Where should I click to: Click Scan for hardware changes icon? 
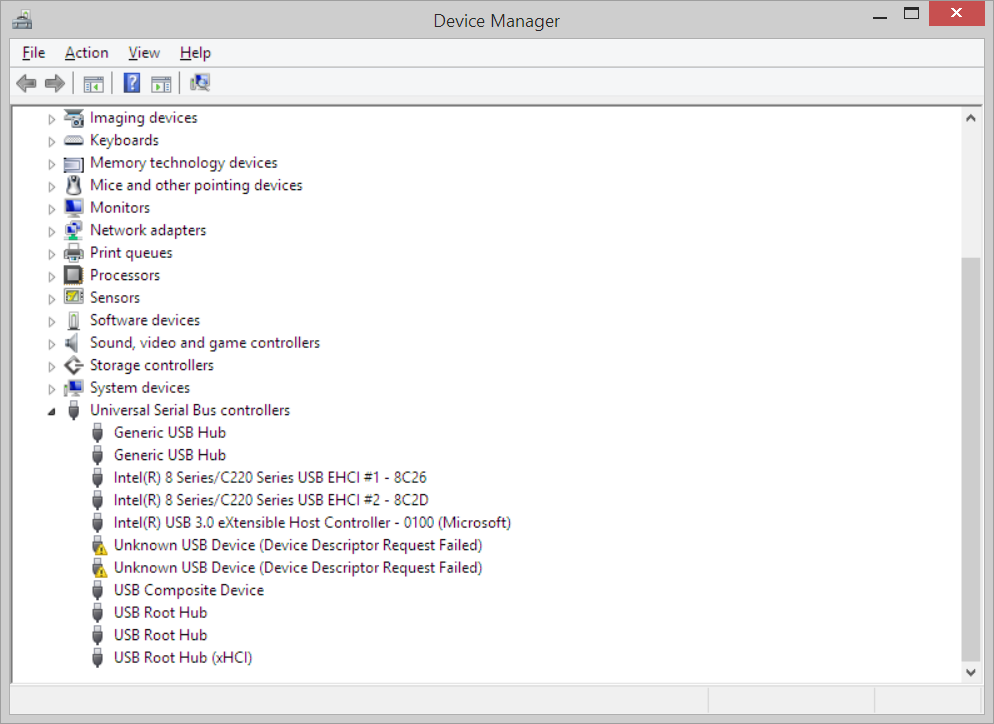[x=200, y=82]
